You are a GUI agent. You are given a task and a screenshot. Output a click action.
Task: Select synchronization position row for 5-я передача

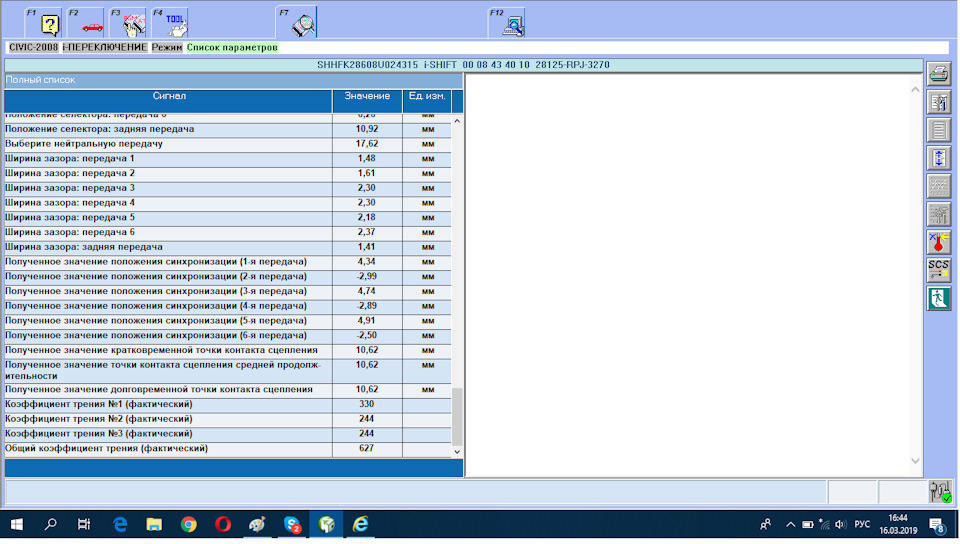tap(228, 321)
